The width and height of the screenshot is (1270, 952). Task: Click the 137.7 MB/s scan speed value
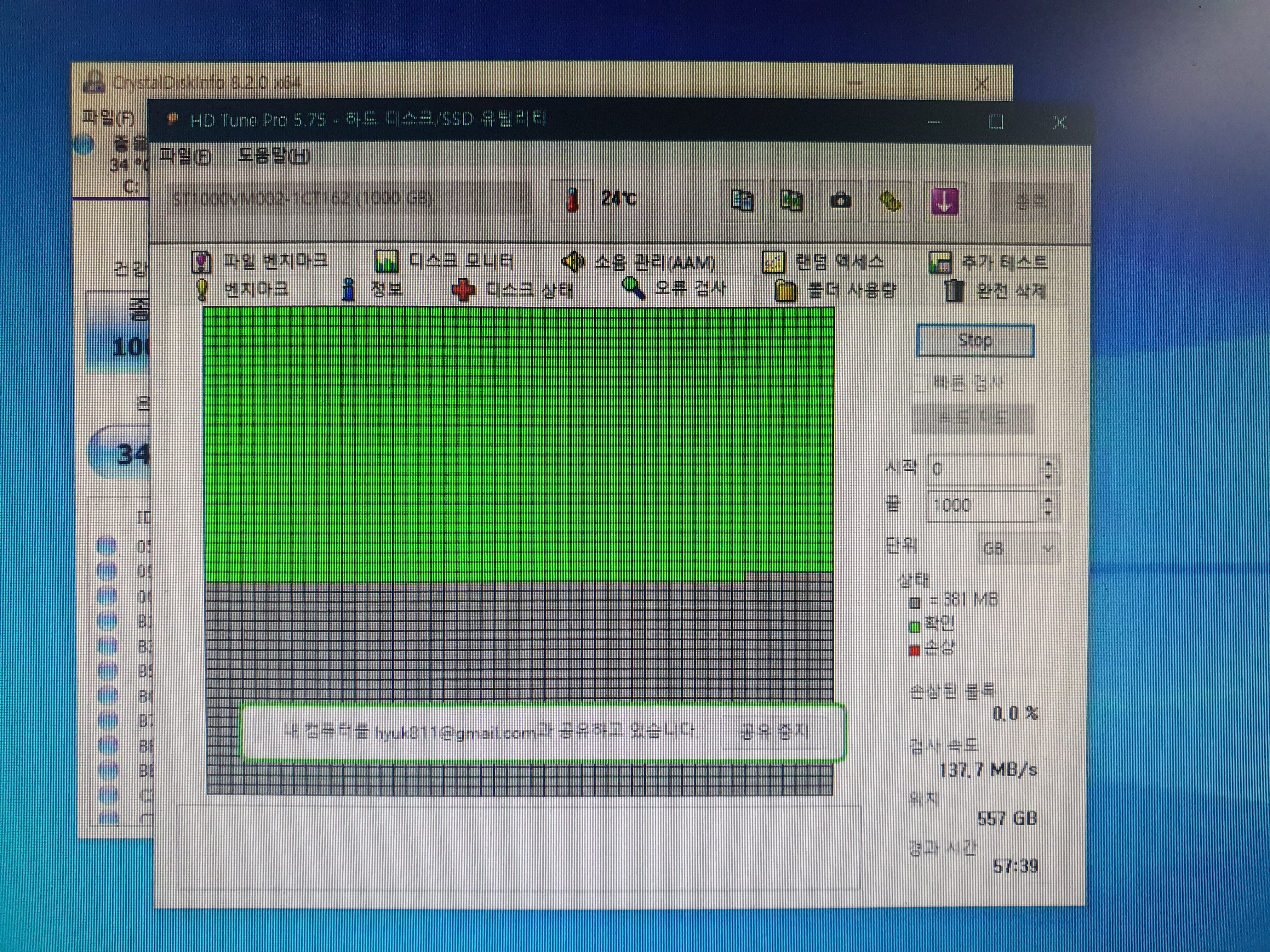[988, 769]
